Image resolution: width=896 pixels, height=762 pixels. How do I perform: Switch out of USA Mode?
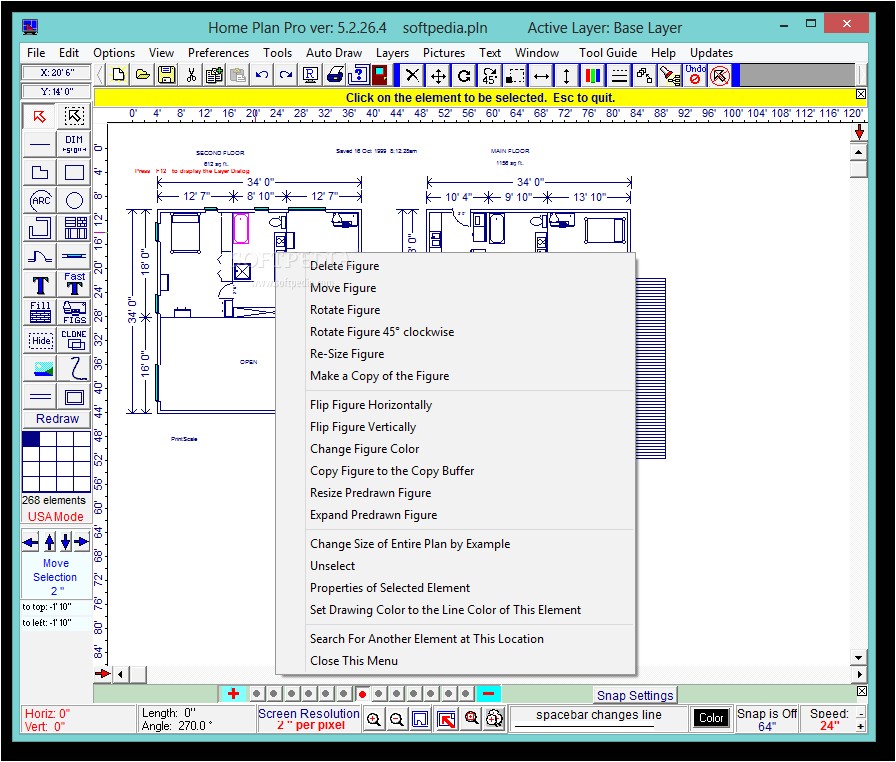[55, 516]
